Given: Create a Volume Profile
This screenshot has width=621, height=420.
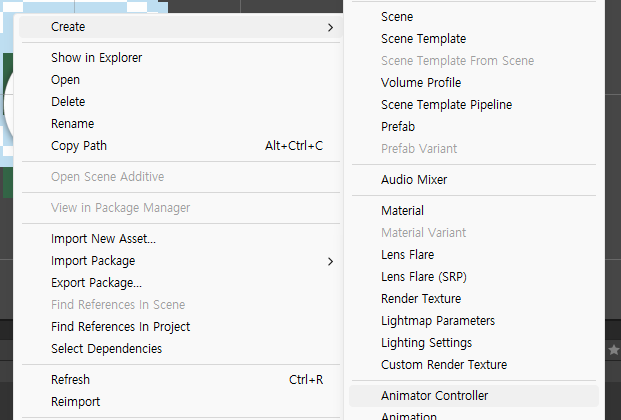Looking at the screenshot, I should pyautogui.click(x=421, y=83).
